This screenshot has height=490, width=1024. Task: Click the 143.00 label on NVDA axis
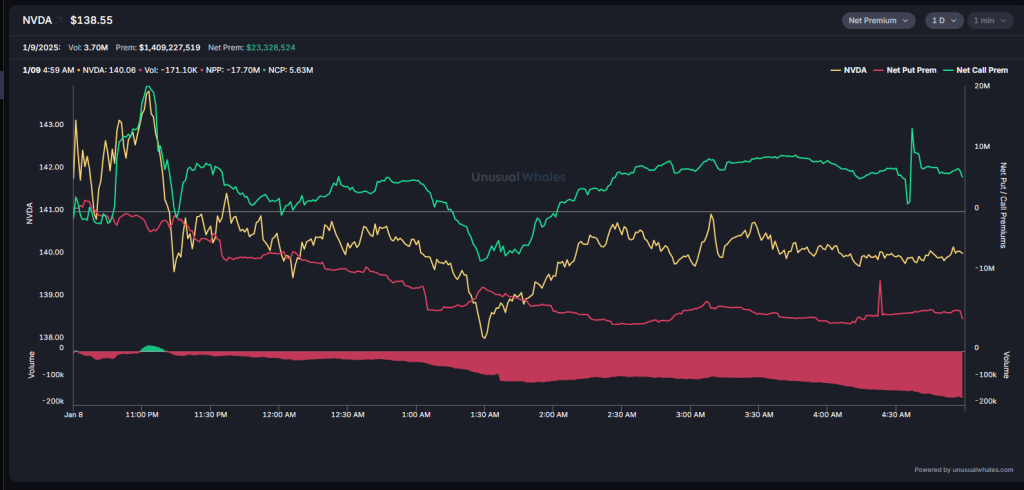coord(51,125)
